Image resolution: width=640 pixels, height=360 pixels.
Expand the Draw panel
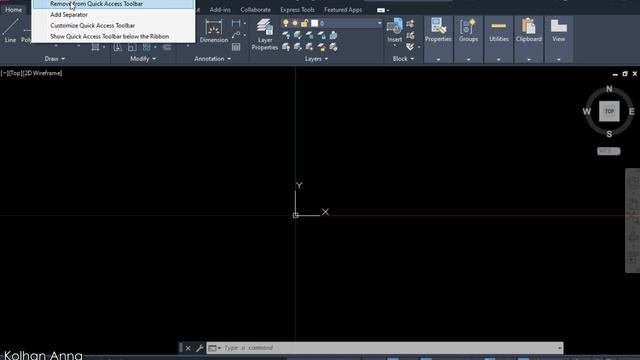[55, 59]
